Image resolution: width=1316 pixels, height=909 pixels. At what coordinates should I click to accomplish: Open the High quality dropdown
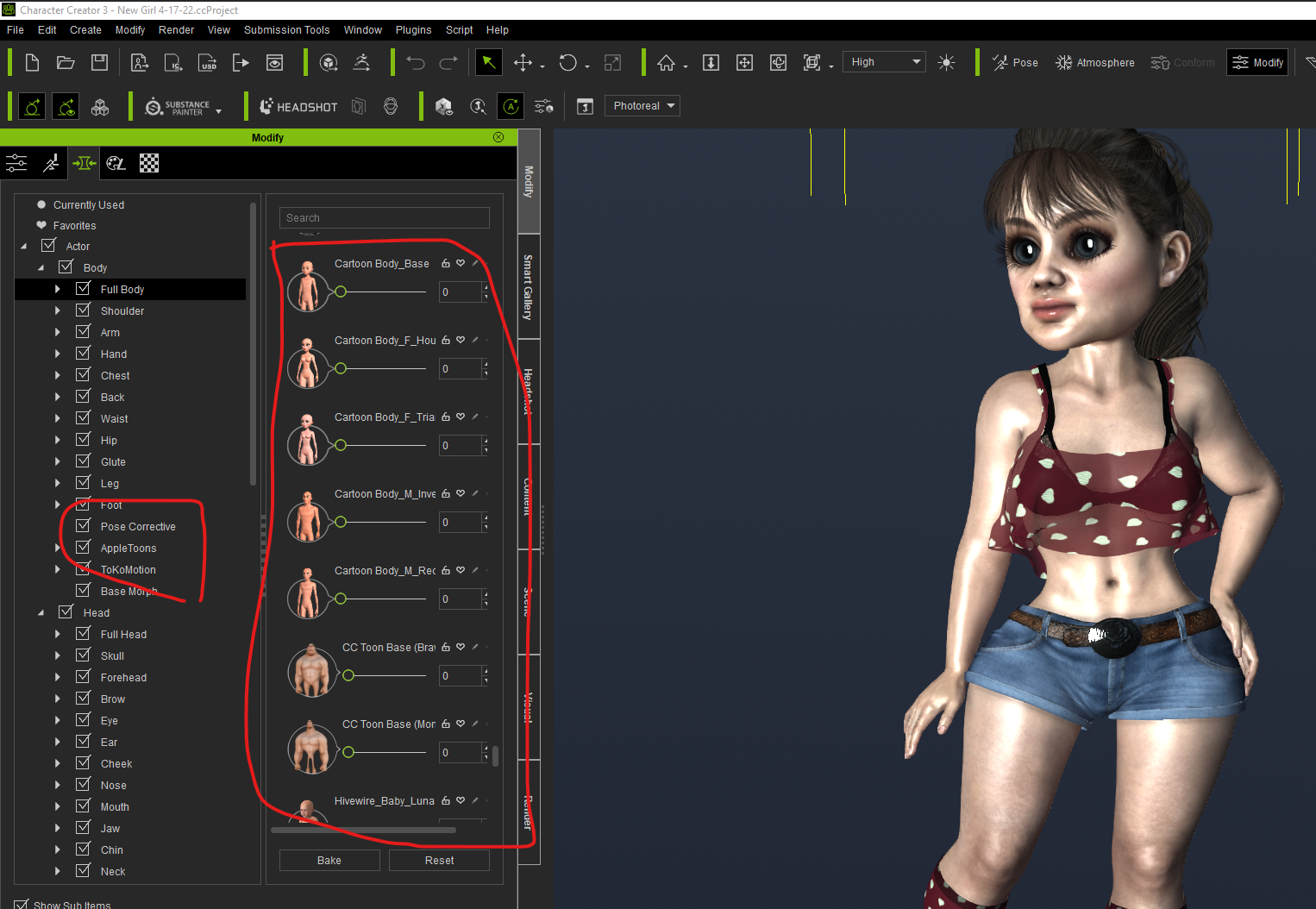tap(884, 62)
